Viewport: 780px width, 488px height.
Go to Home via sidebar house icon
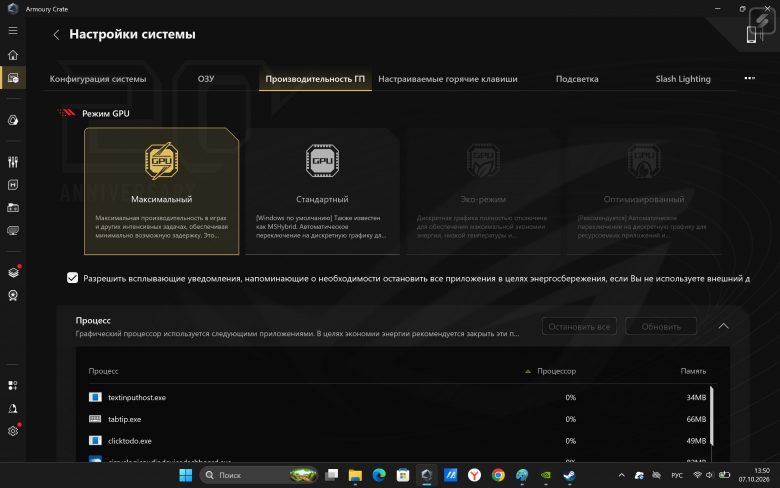13,55
